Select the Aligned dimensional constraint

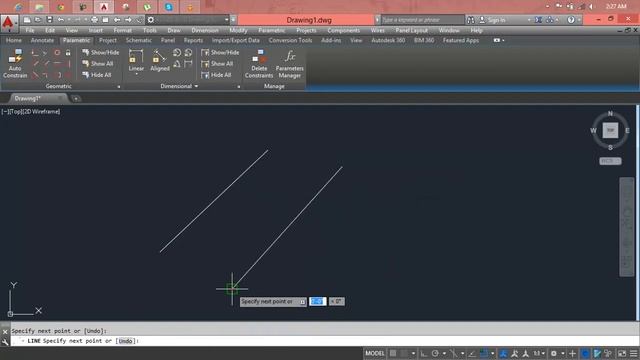[x=160, y=60]
